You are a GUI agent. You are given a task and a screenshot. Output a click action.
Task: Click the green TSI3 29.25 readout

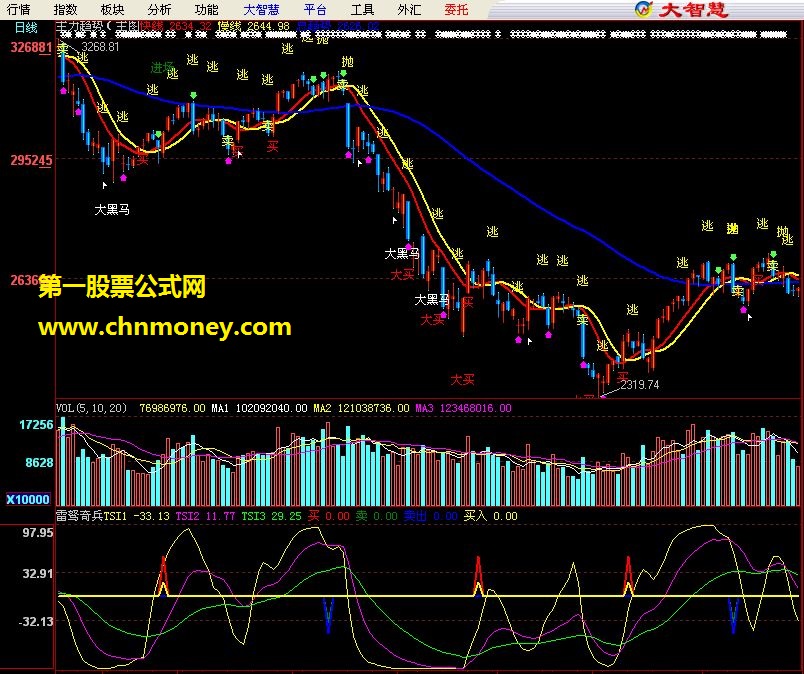271,516
